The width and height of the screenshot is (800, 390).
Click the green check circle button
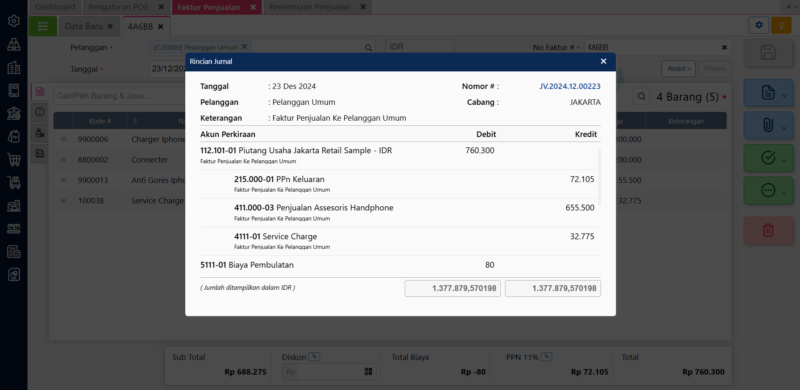pyautogui.click(x=767, y=158)
